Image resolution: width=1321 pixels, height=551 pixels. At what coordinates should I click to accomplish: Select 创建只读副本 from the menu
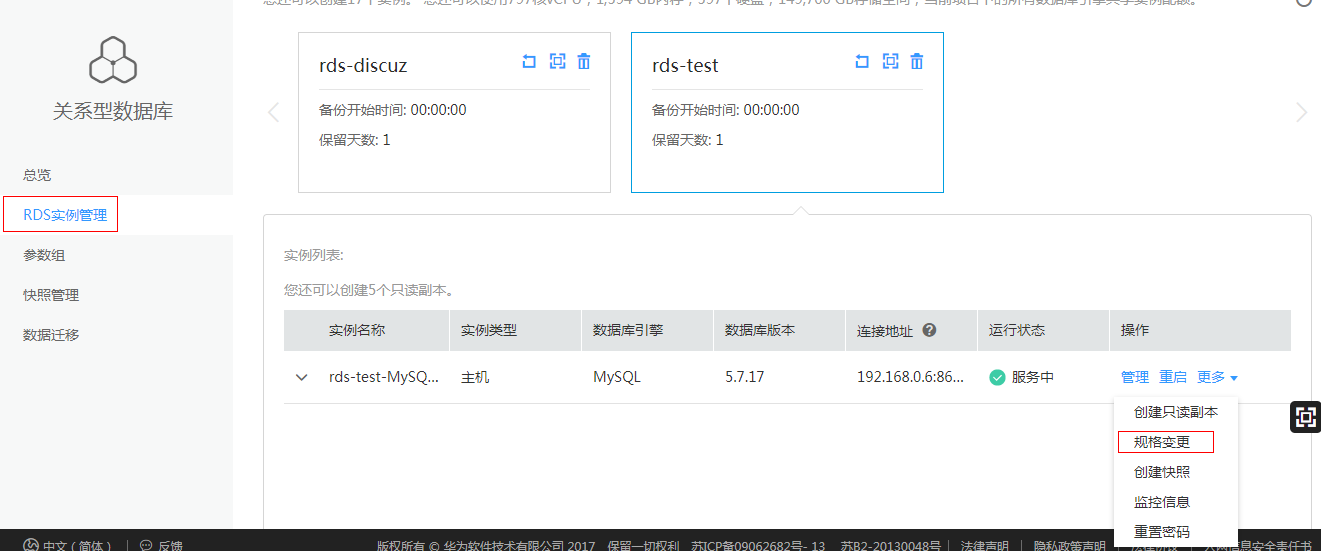click(1176, 412)
